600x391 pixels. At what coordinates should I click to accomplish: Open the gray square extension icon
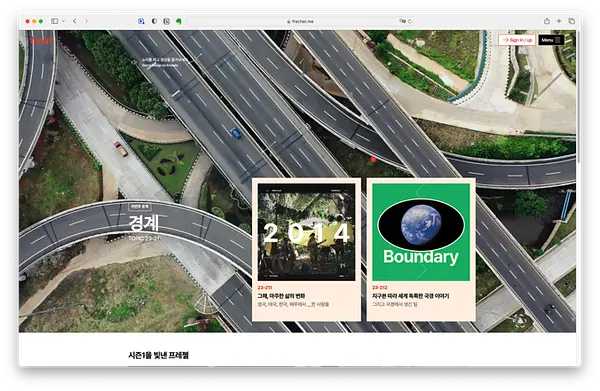coord(166,21)
